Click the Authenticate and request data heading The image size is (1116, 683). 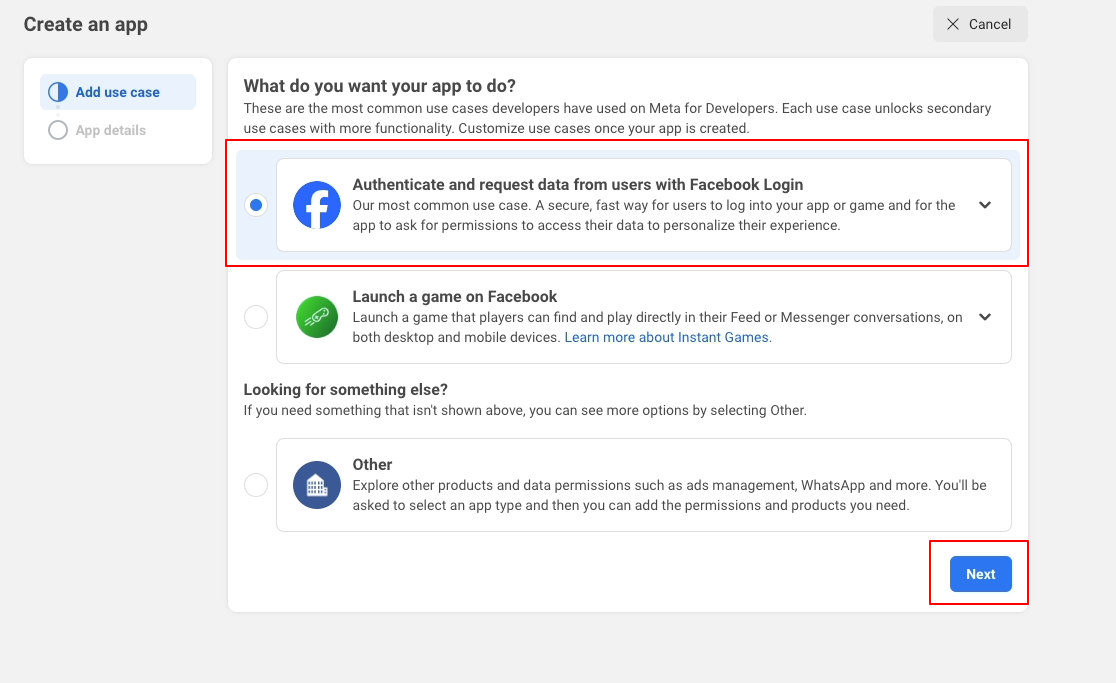coord(578,184)
